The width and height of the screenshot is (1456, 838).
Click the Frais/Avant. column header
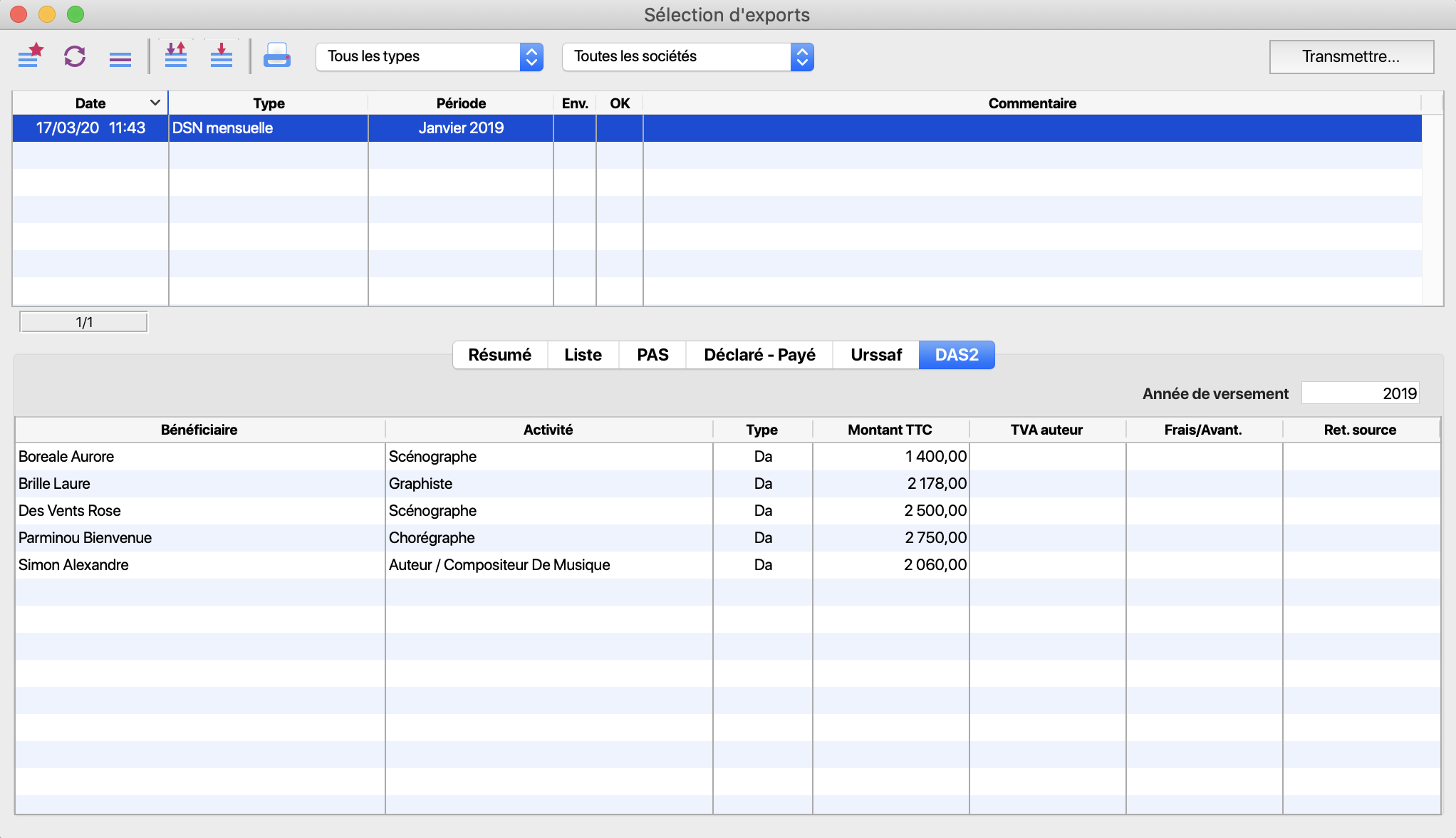(1204, 430)
